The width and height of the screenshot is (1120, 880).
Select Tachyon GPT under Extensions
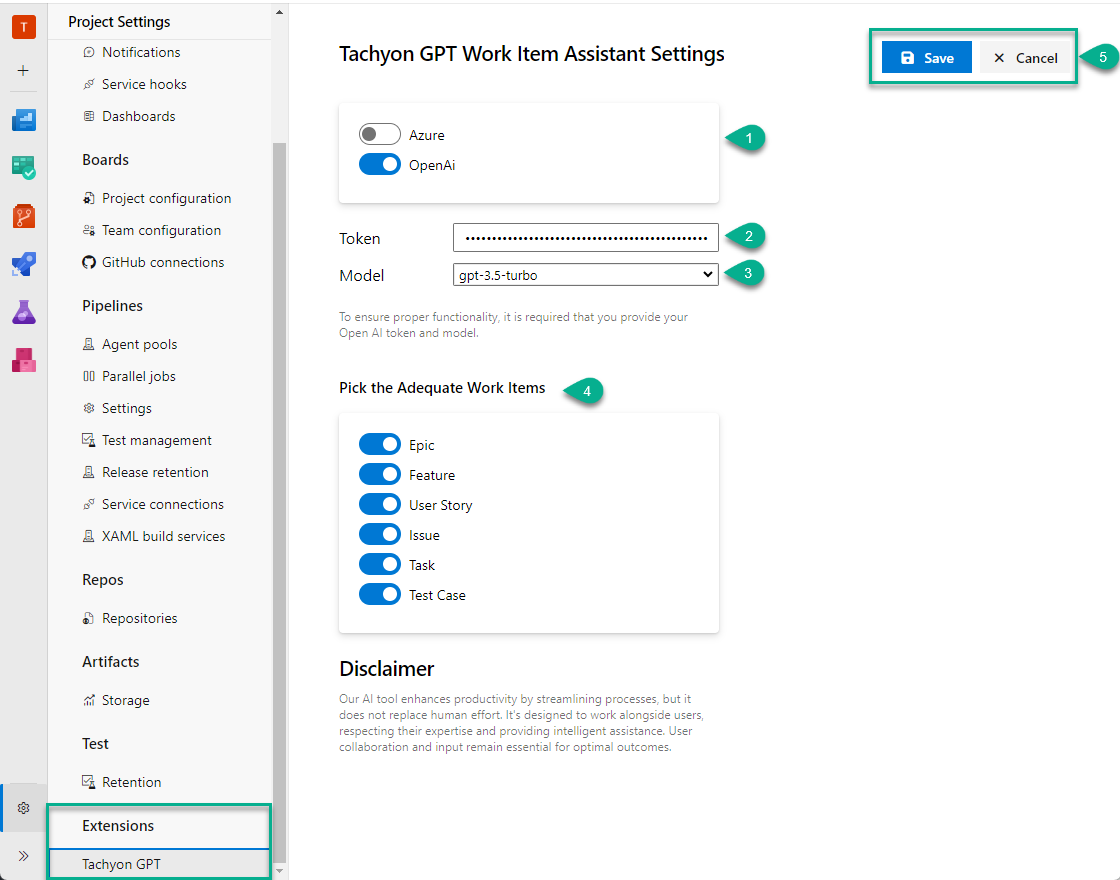click(120, 863)
